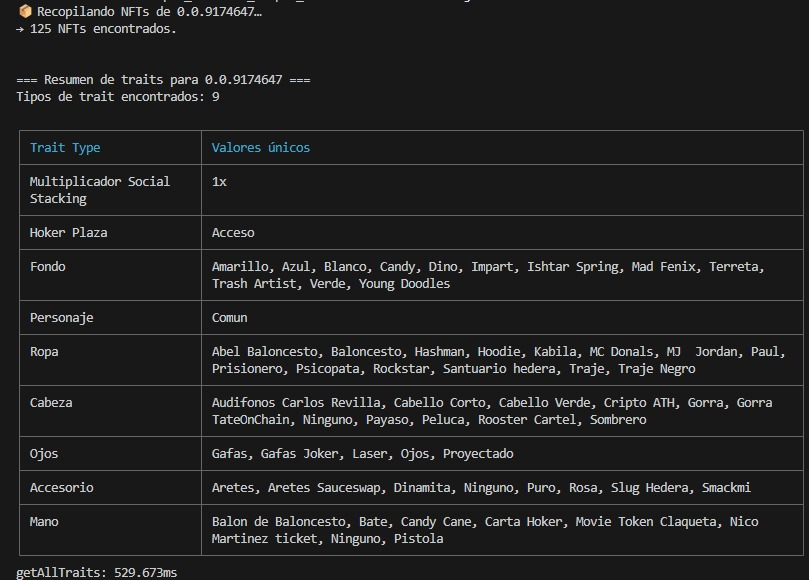The width and height of the screenshot is (809, 580).
Task: Click the "Rooster Cartel" value in Cabeza row
Action: coord(527,420)
